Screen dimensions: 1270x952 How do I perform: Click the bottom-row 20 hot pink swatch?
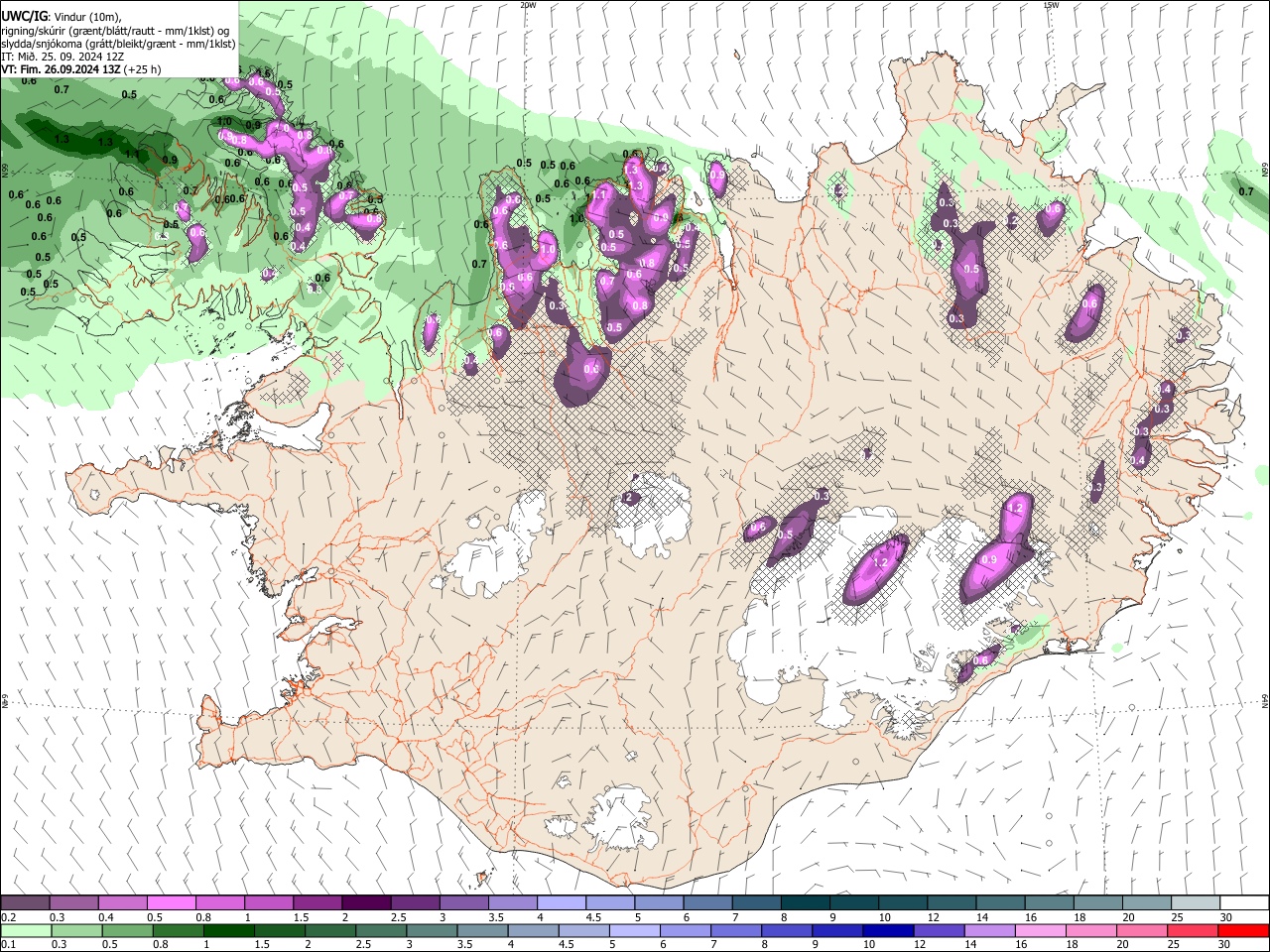(x=1141, y=931)
